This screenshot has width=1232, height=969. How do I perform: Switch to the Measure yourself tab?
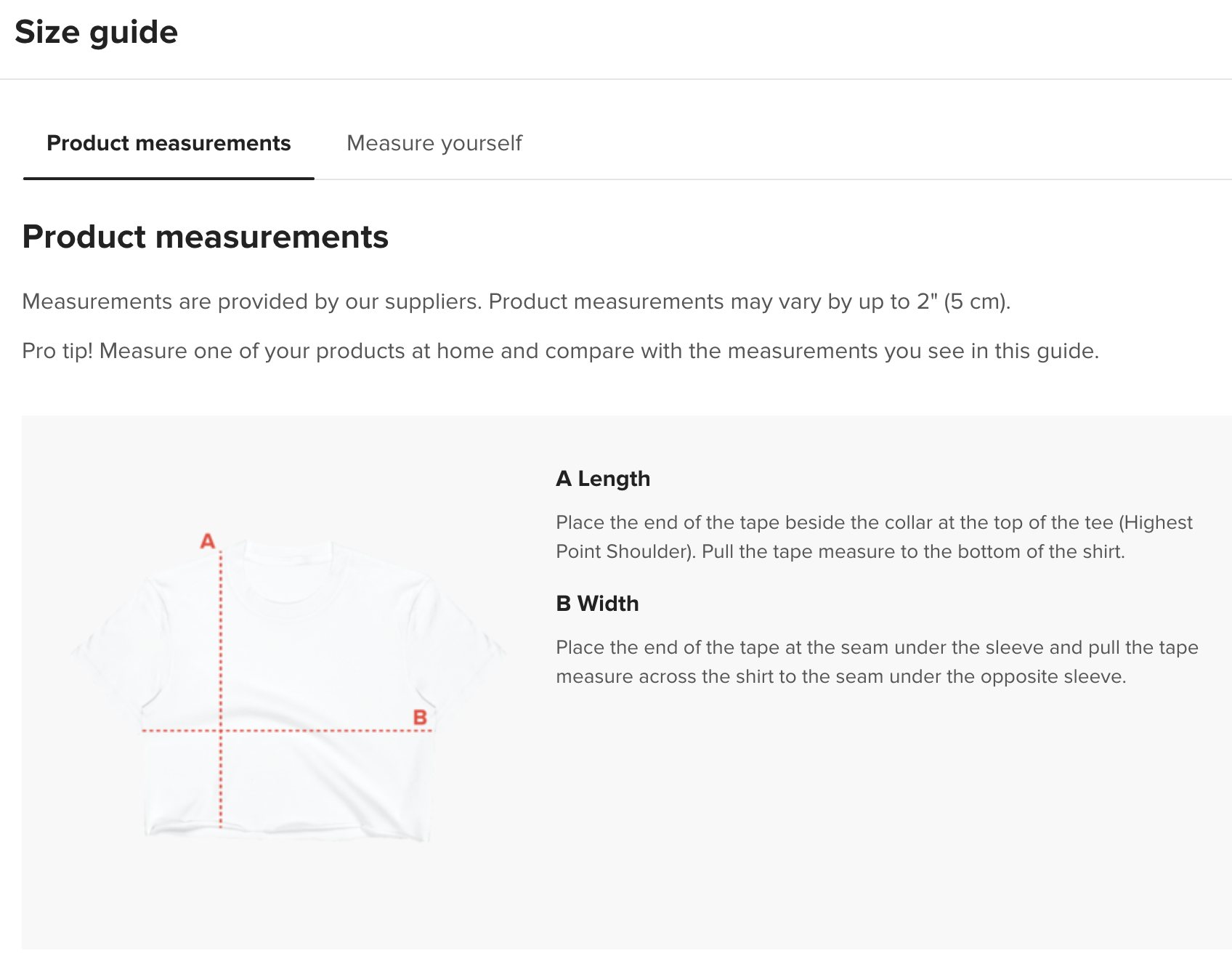point(434,143)
